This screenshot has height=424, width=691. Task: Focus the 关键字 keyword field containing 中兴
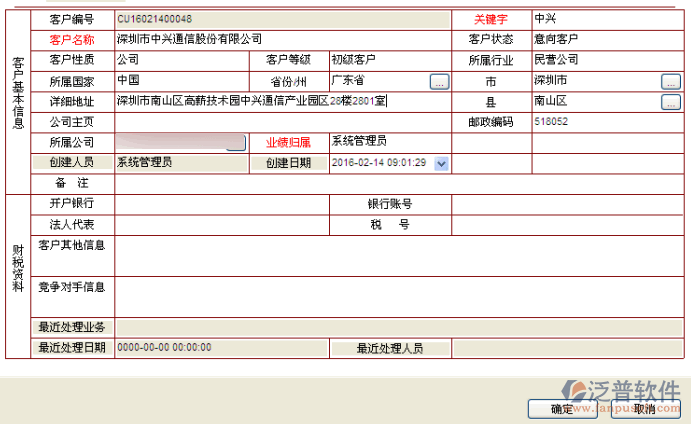coord(605,20)
